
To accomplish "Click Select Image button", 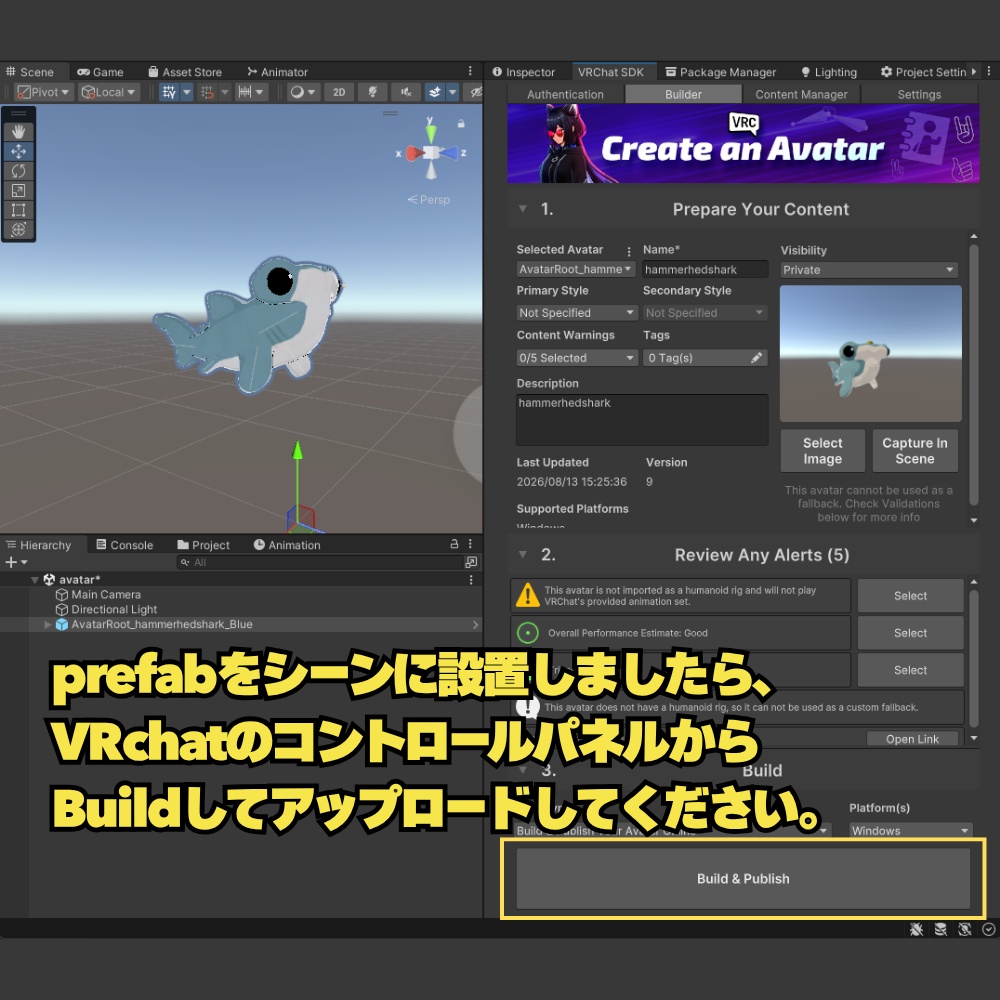I will [823, 450].
